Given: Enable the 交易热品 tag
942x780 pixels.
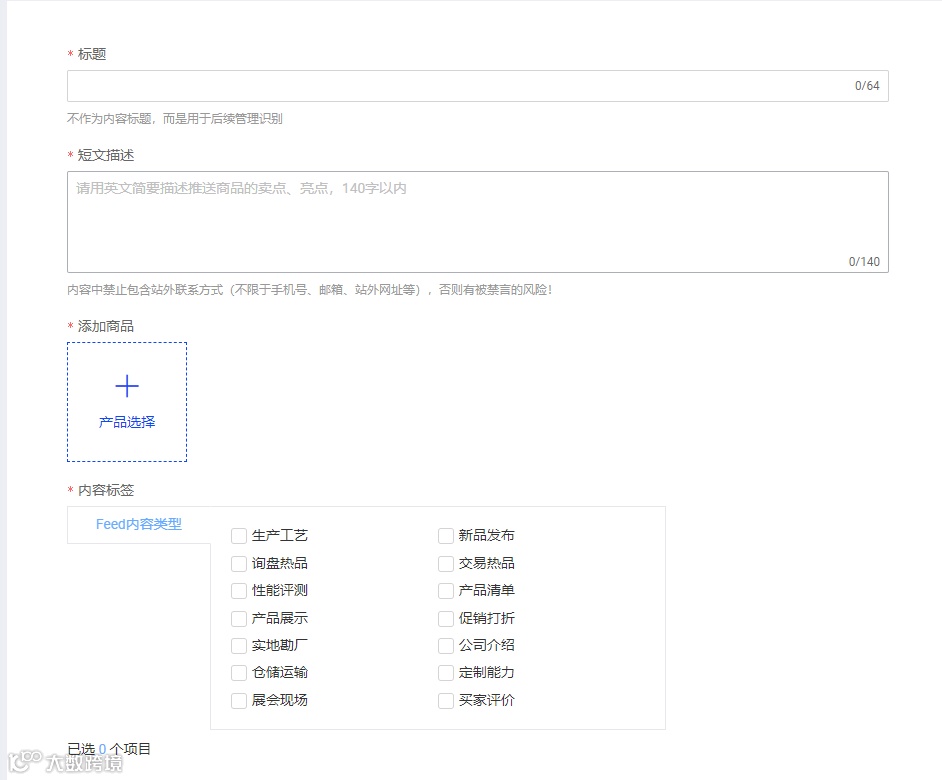Looking at the screenshot, I should pyautogui.click(x=446, y=563).
